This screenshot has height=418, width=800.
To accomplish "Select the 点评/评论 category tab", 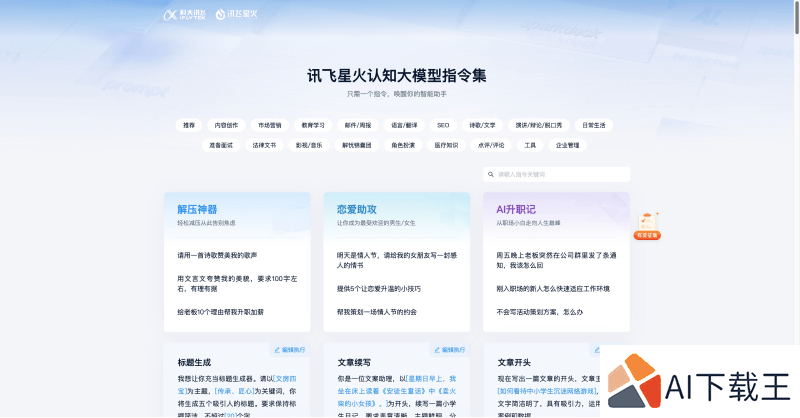I will pos(491,145).
